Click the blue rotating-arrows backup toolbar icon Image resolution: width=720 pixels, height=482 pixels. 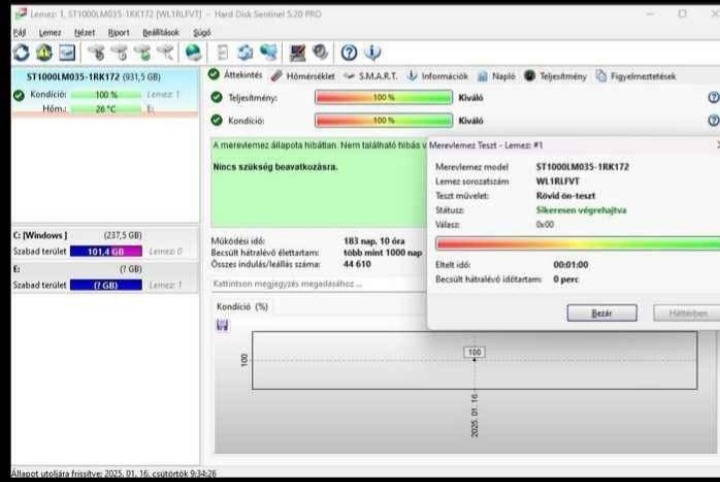tap(245, 53)
